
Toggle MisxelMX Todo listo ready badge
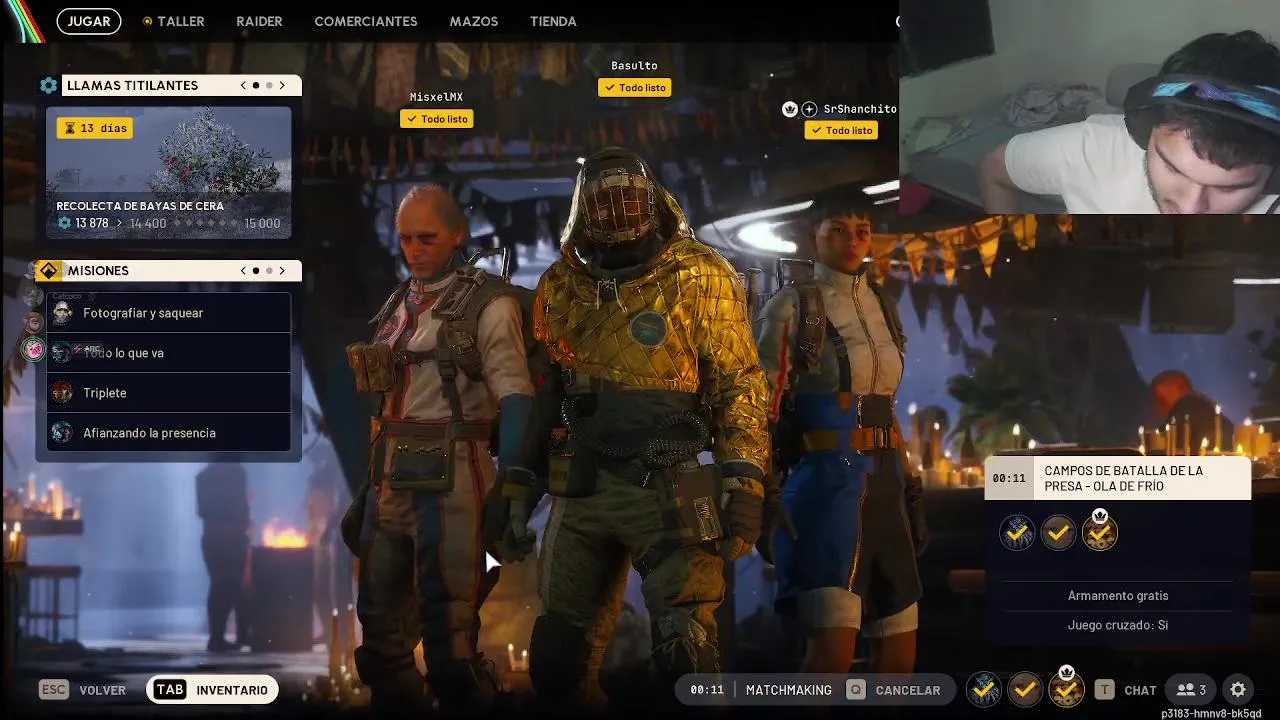437,119
